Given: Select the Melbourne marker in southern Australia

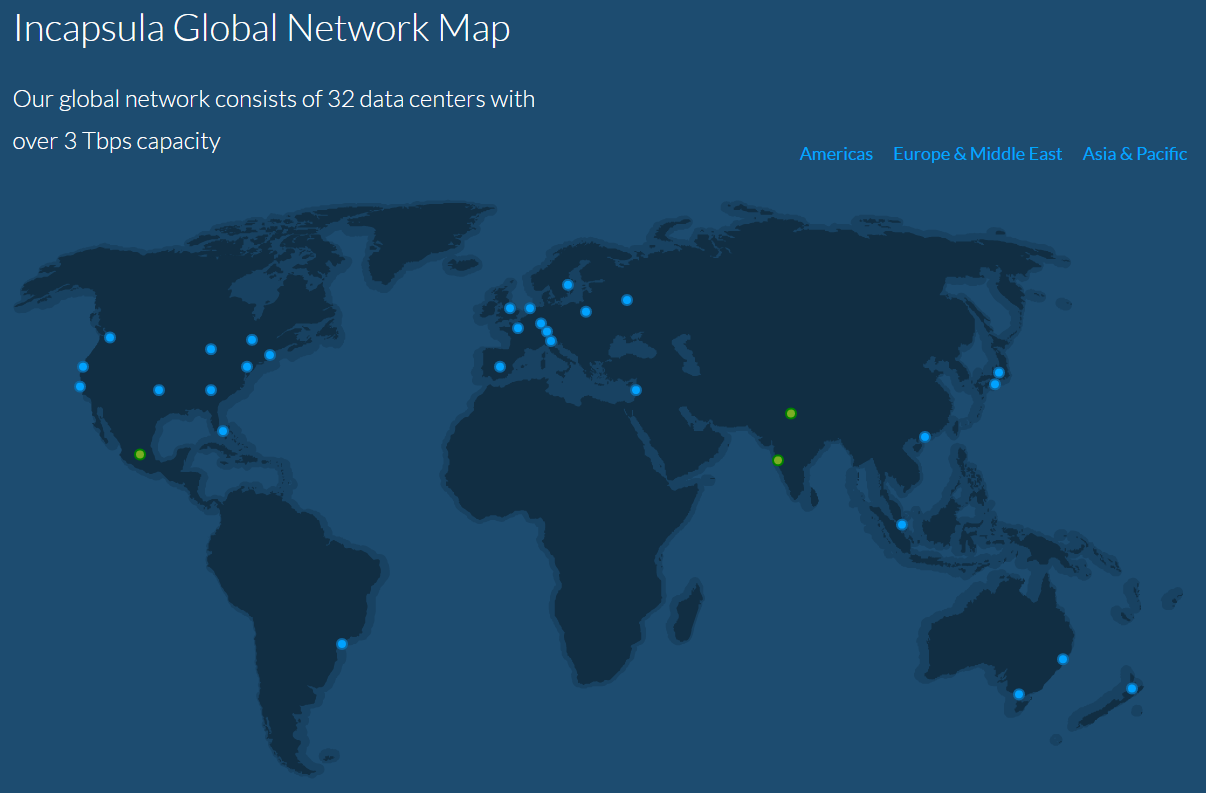Looking at the screenshot, I should point(1017,692).
